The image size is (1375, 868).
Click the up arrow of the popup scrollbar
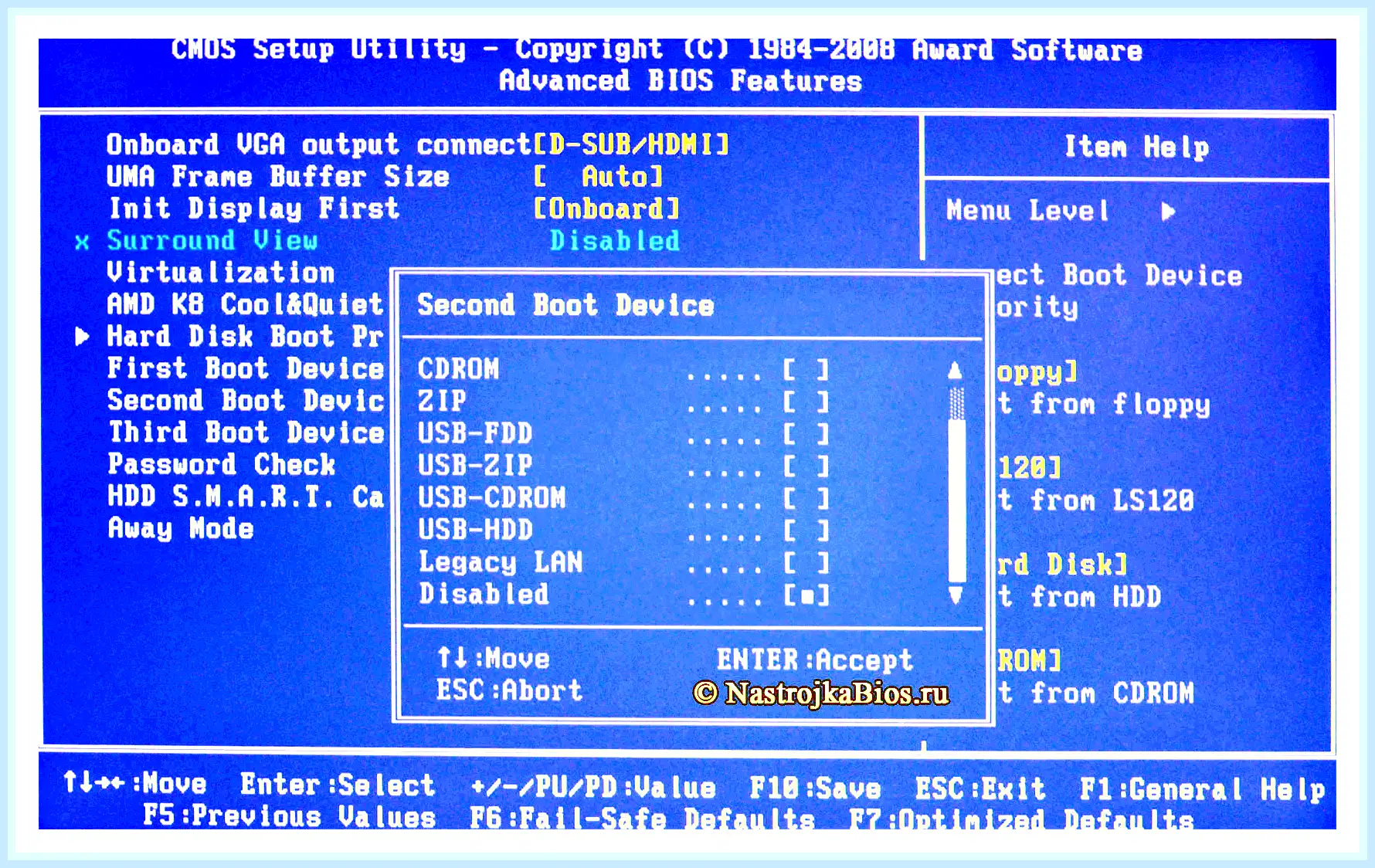(956, 371)
